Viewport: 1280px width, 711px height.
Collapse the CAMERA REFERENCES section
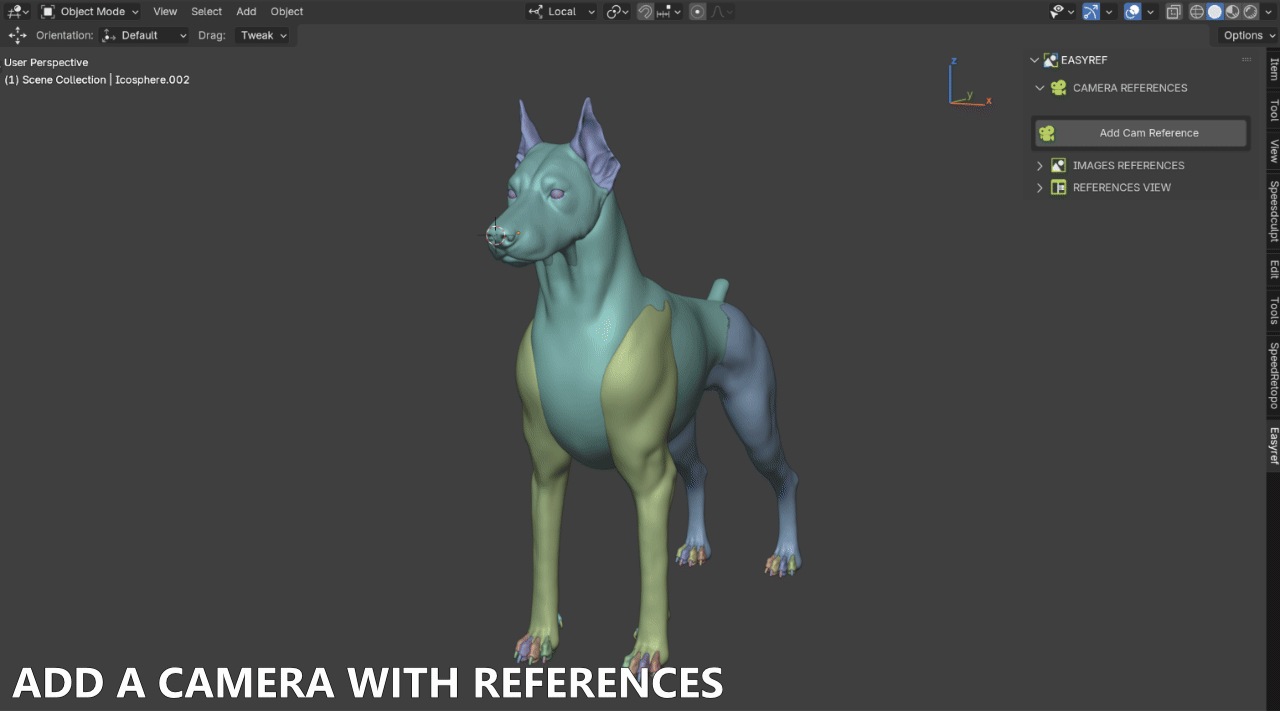pos(1039,88)
